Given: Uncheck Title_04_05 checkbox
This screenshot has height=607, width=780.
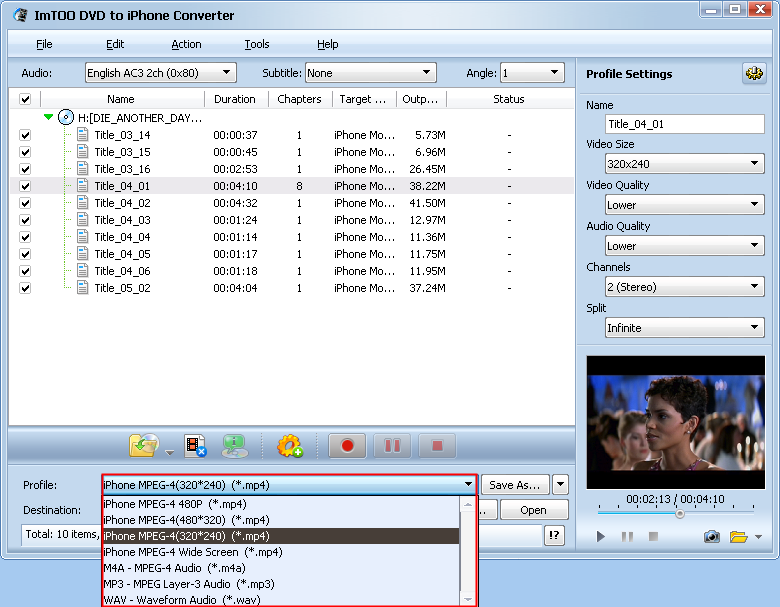Looking at the screenshot, I should click(x=25, y=254).
